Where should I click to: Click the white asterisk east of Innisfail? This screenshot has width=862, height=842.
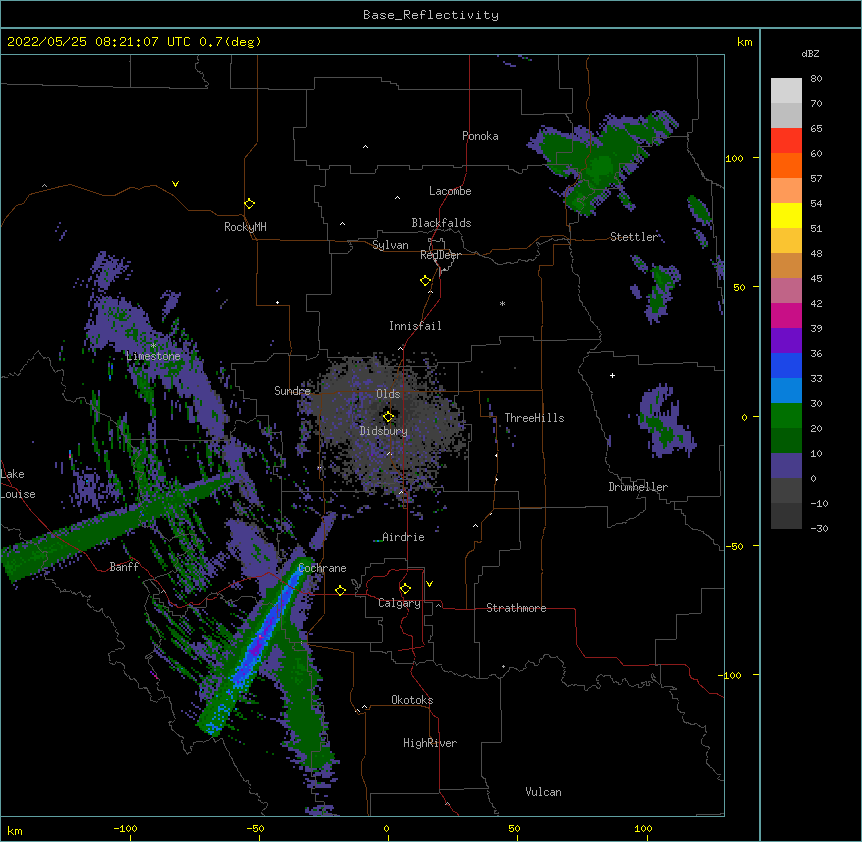(x=502, y=303)
